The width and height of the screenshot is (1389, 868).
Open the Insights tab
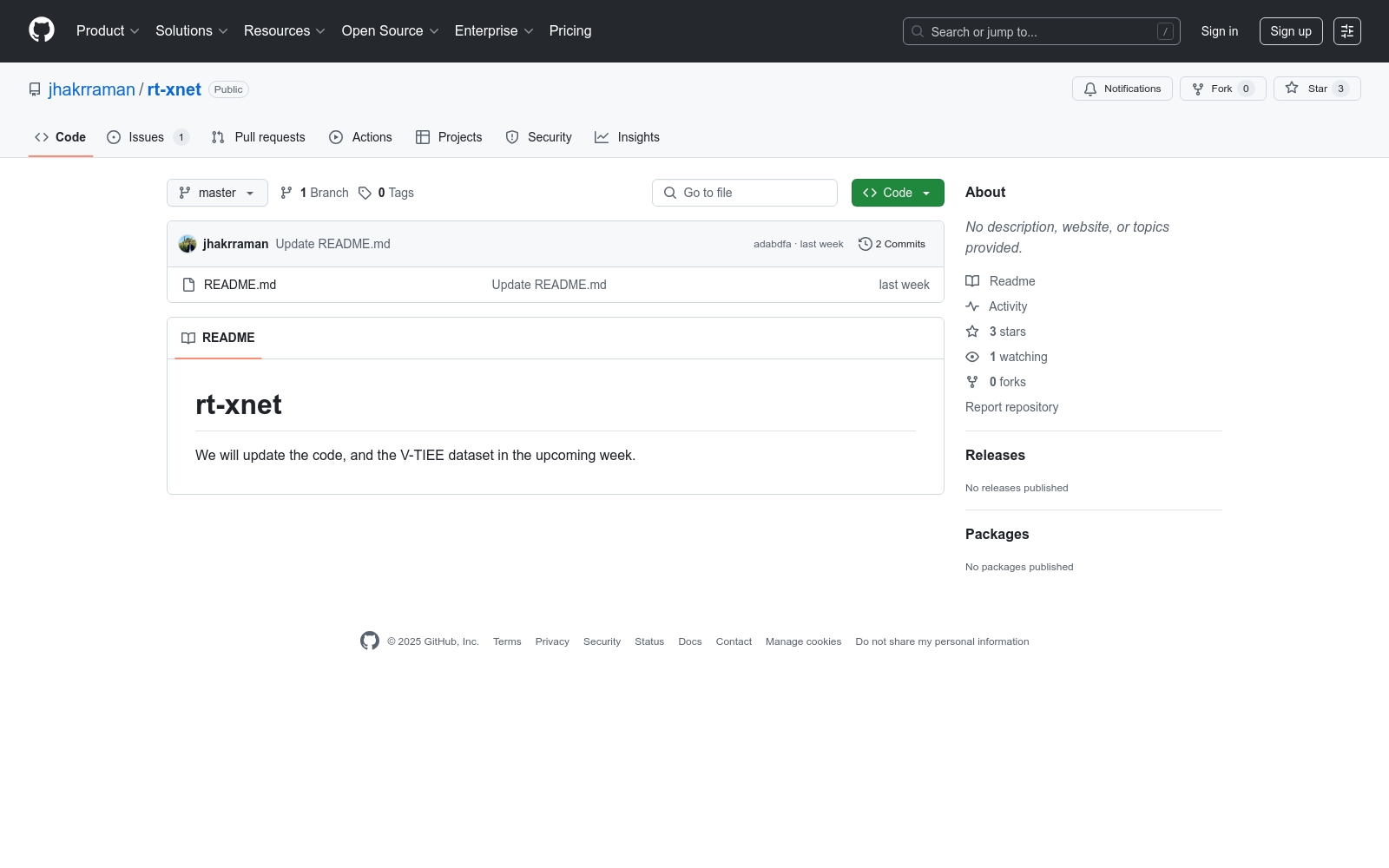point(627,137)
